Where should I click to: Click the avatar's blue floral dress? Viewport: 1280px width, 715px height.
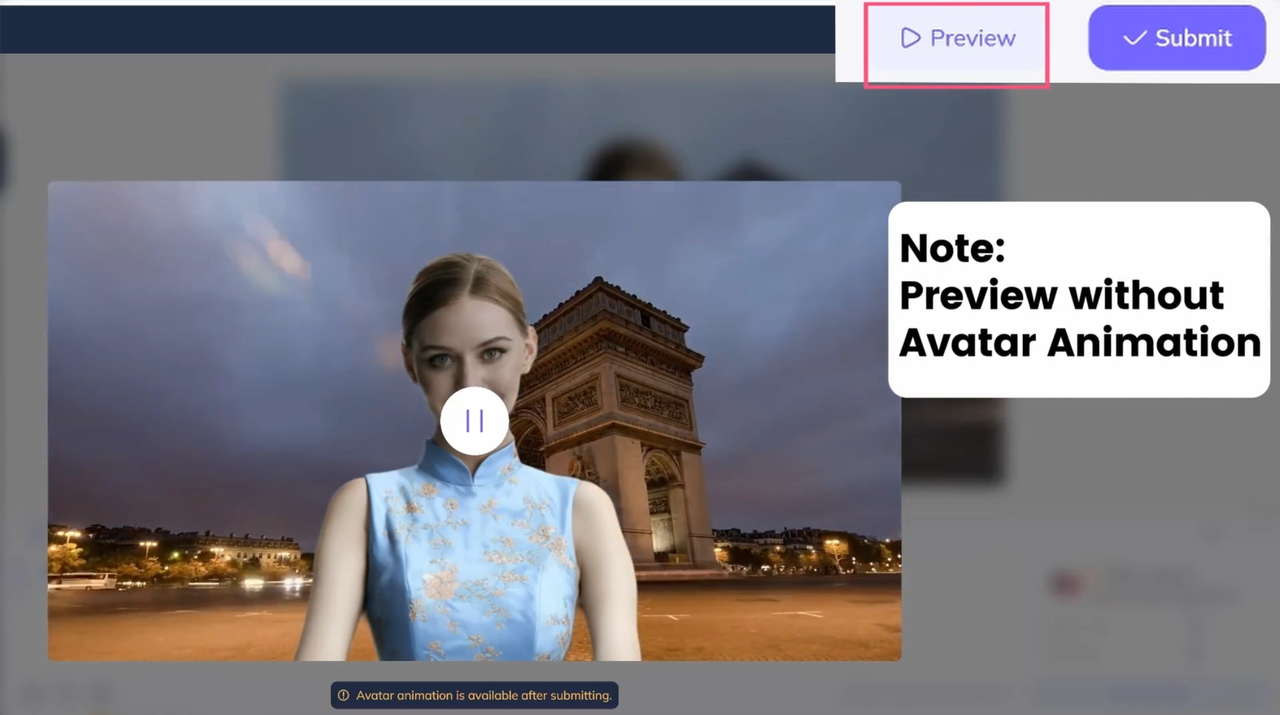(470, 560)
